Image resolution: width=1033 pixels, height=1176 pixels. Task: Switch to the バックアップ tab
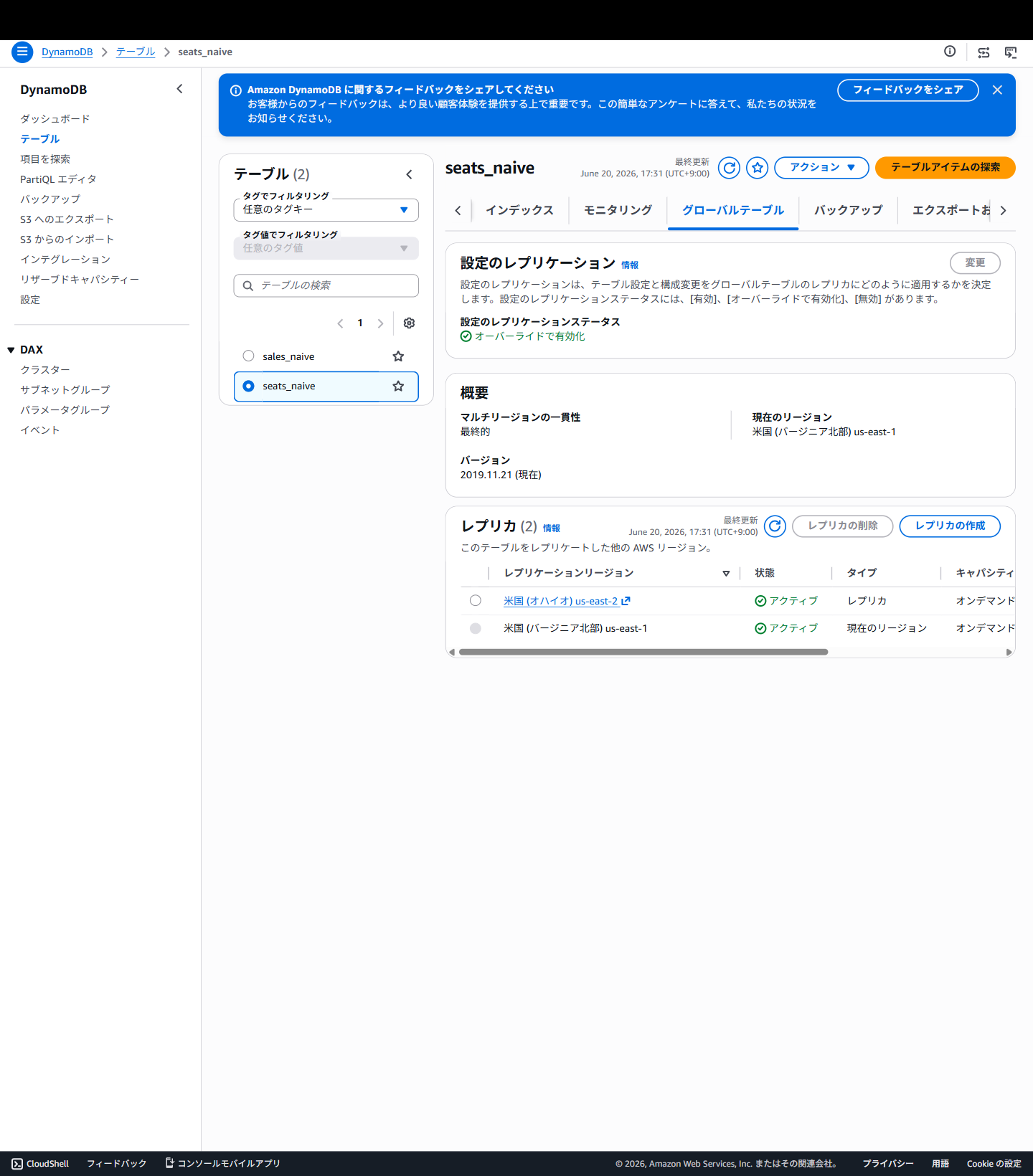pos(848,210)
